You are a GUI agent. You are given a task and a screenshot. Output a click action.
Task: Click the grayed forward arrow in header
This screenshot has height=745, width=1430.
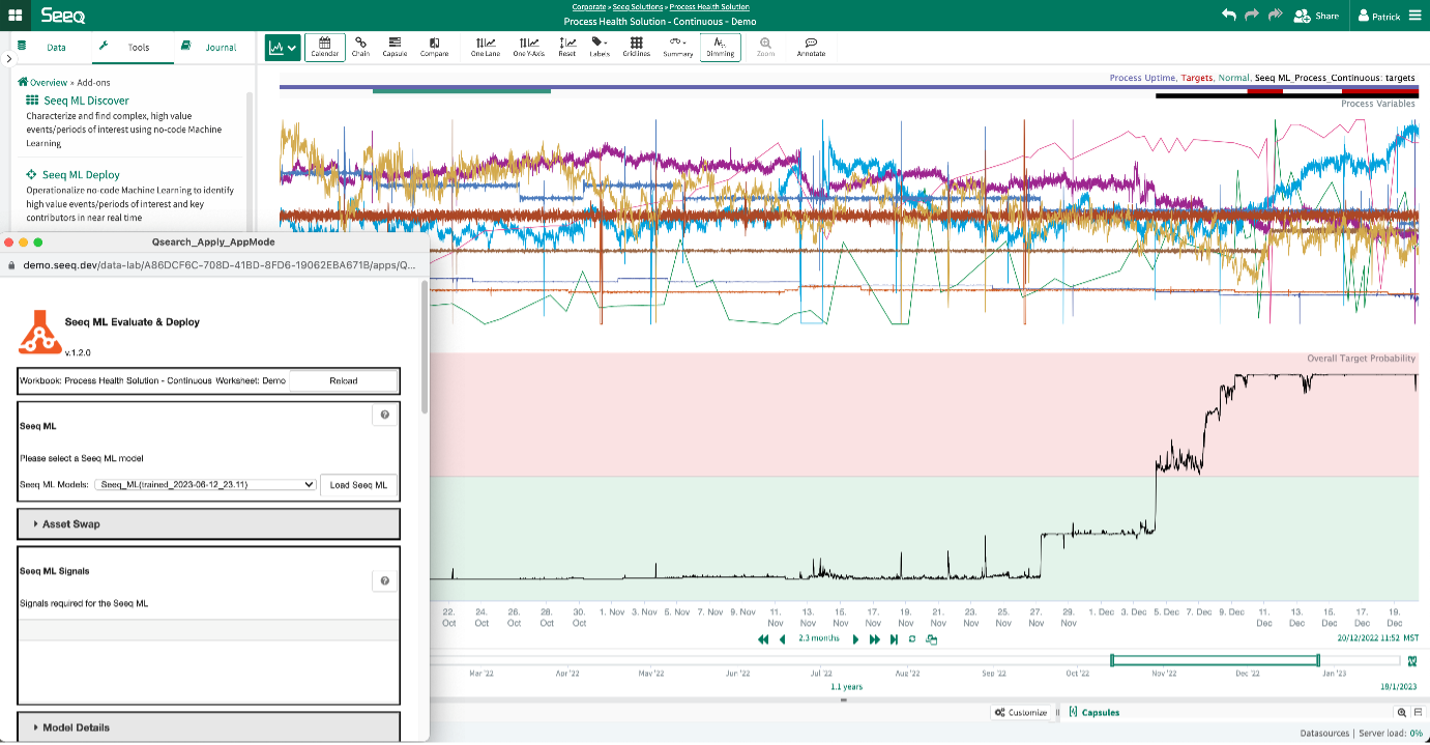tap(1275, 15)
